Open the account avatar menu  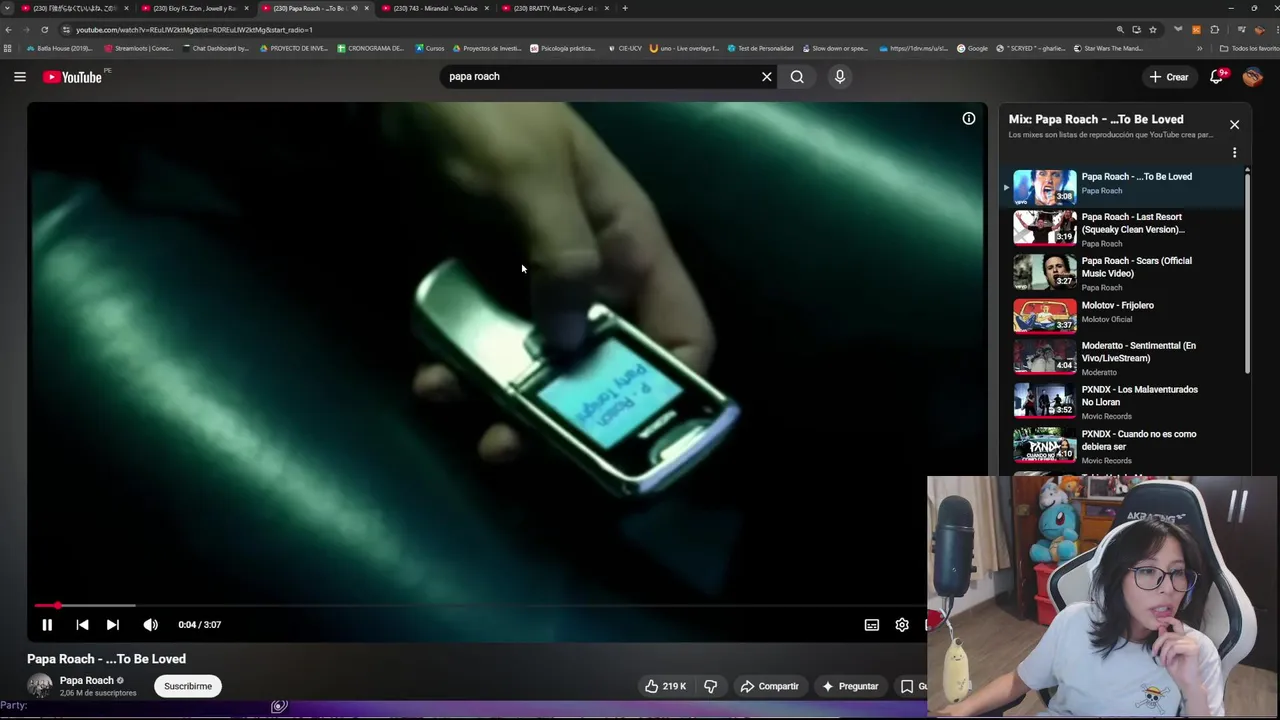pyautogui.click(x=1253, y=77)
